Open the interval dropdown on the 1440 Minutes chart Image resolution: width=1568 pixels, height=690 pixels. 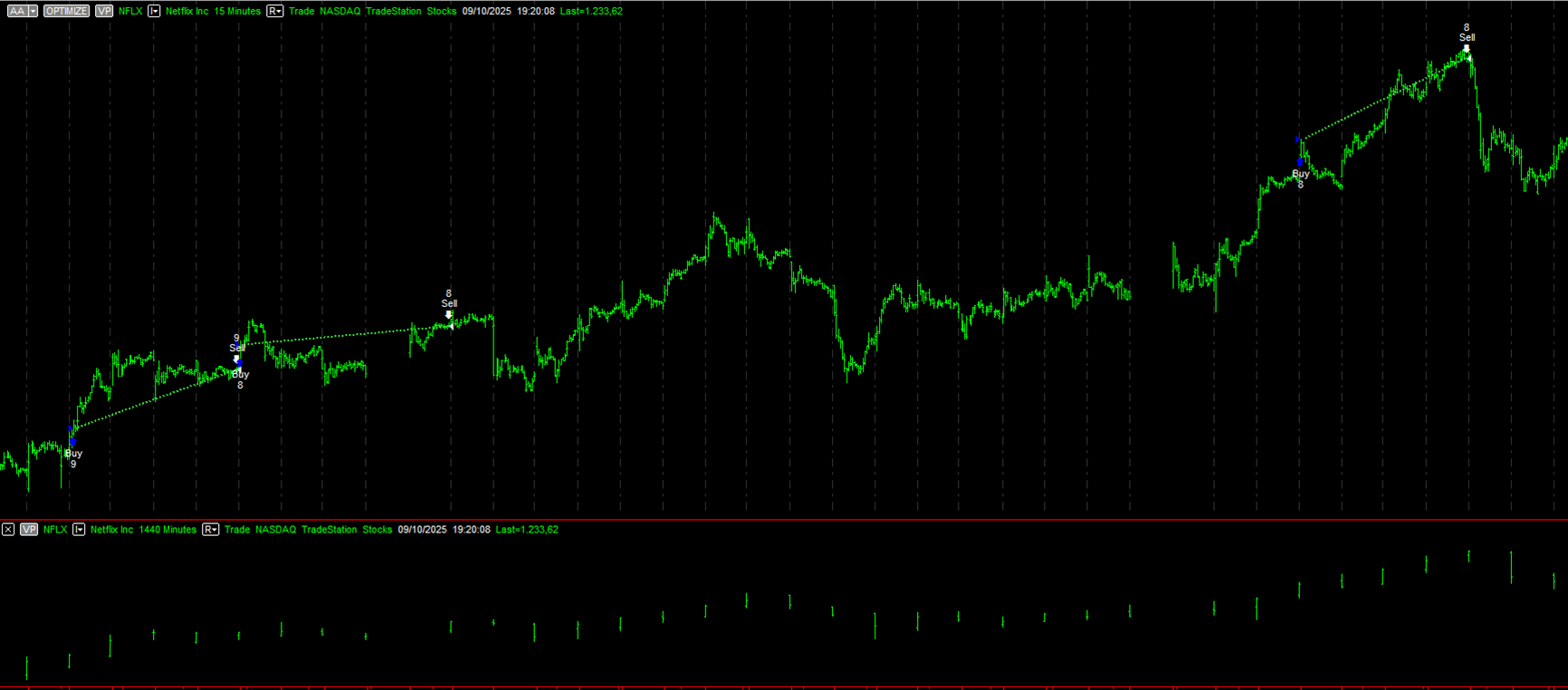[x=79, y=530]
